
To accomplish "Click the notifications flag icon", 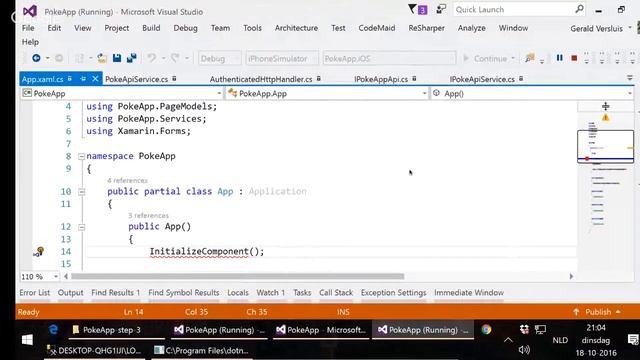I will click(x=412, y=9).
